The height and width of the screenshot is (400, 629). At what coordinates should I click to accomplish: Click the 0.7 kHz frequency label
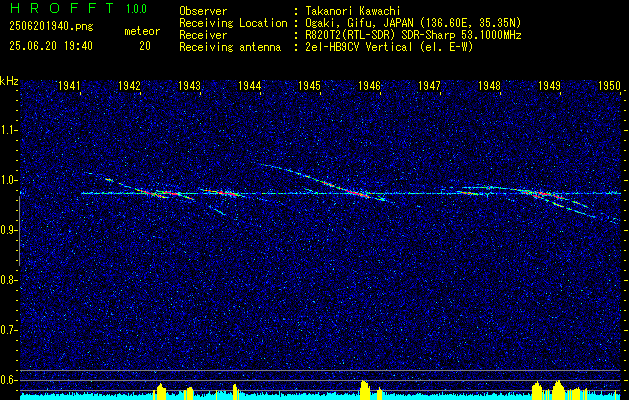click(9, 330)
